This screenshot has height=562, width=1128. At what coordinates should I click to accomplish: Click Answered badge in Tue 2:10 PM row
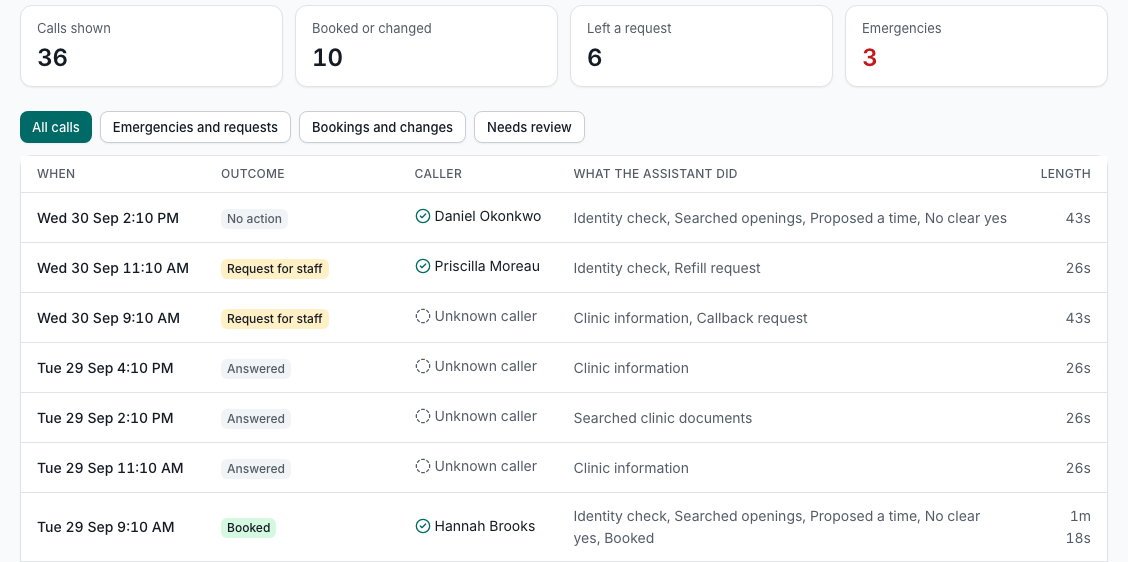pos(255,419)
